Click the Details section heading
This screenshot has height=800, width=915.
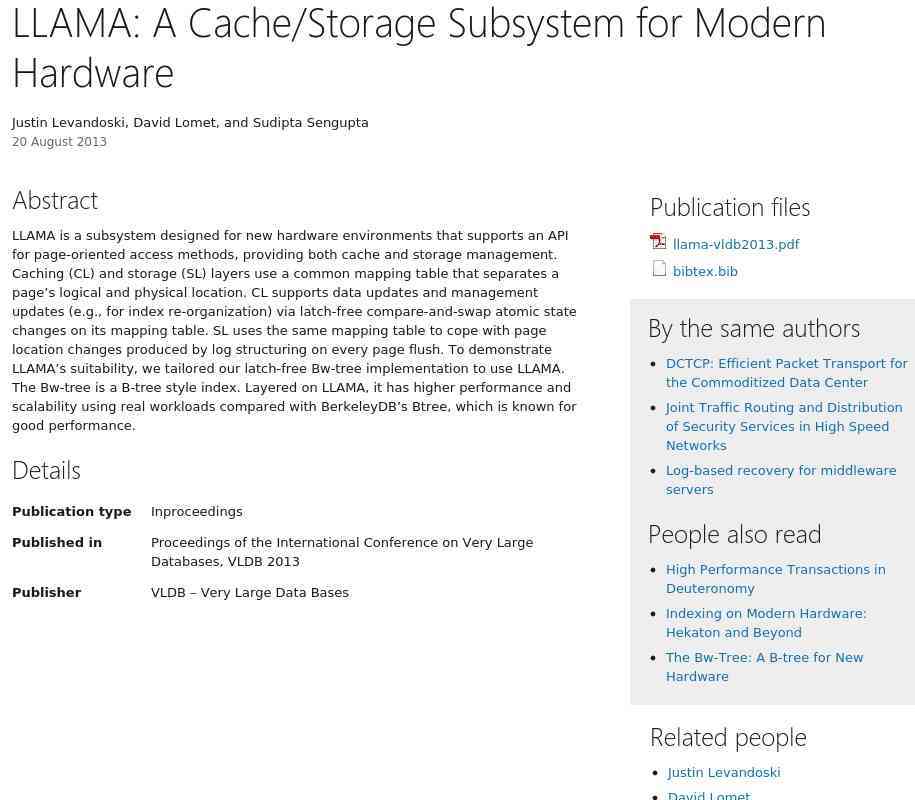point(46,470)
